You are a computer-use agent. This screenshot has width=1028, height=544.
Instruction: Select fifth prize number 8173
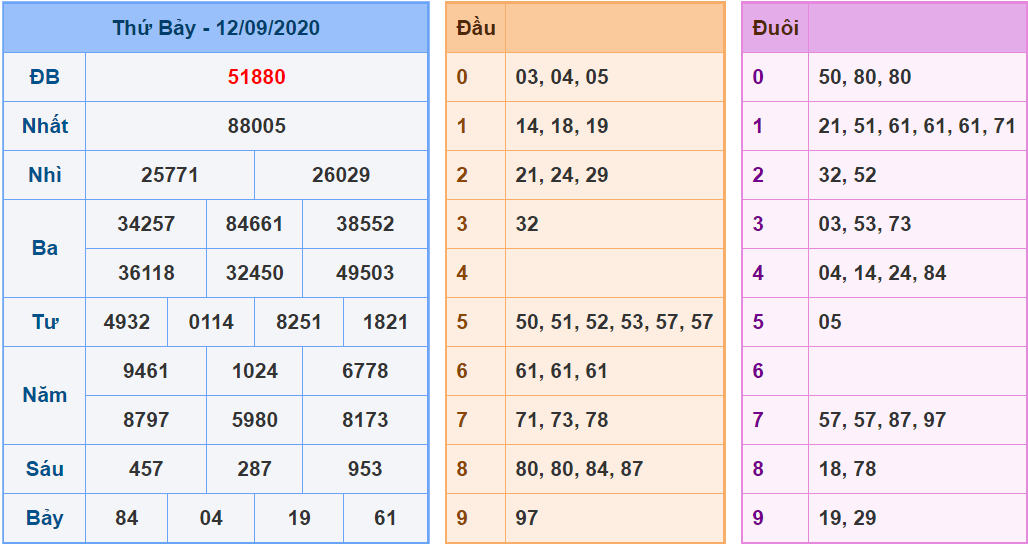coord(365,420)
